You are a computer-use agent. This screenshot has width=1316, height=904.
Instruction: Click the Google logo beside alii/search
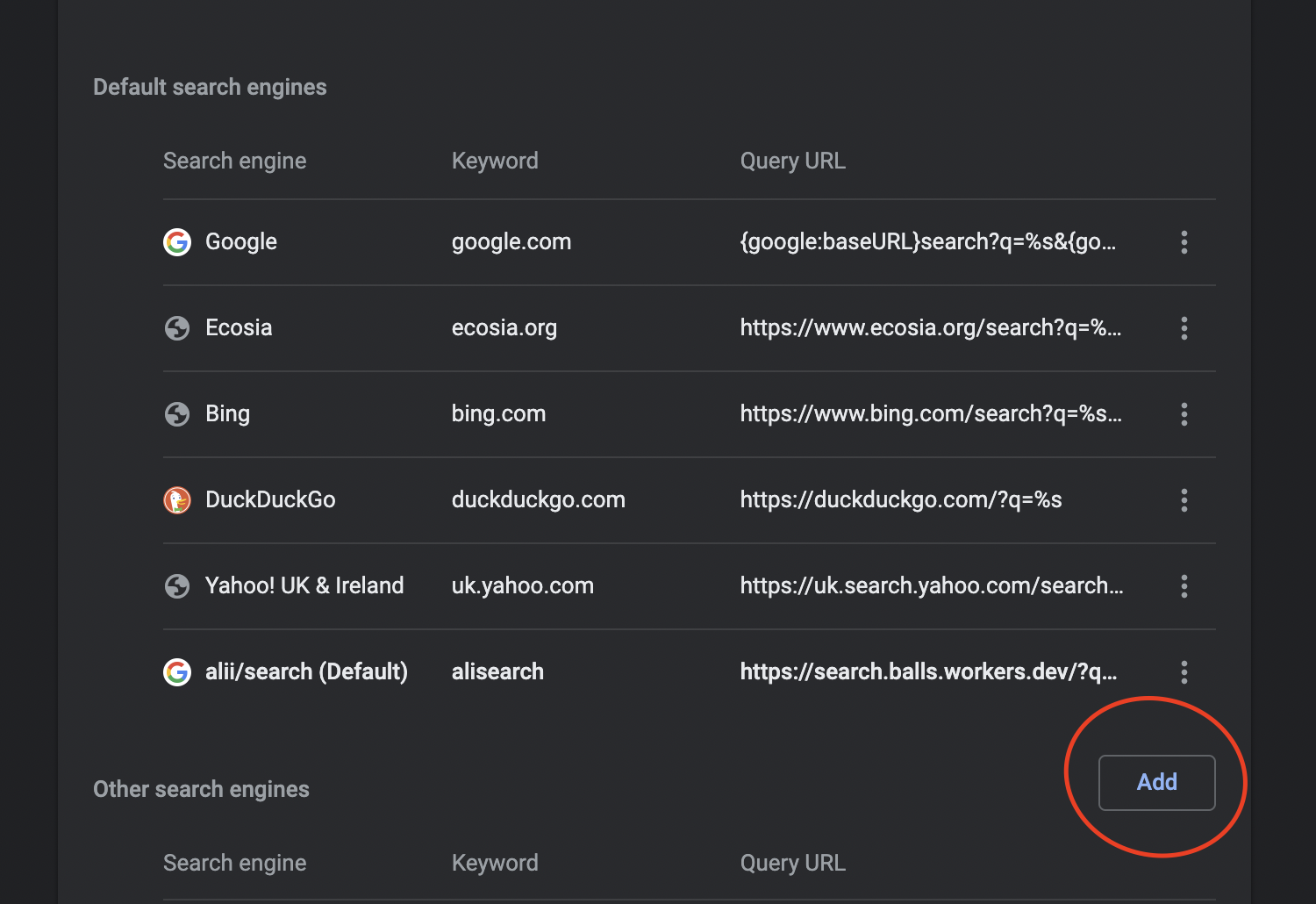[177, 672]
